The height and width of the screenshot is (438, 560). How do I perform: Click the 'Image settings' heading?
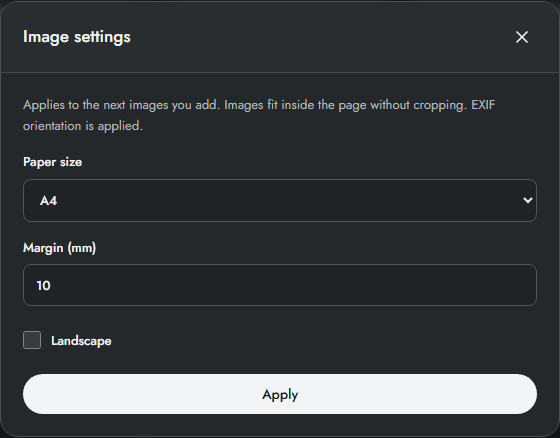(x=77, y=37)
